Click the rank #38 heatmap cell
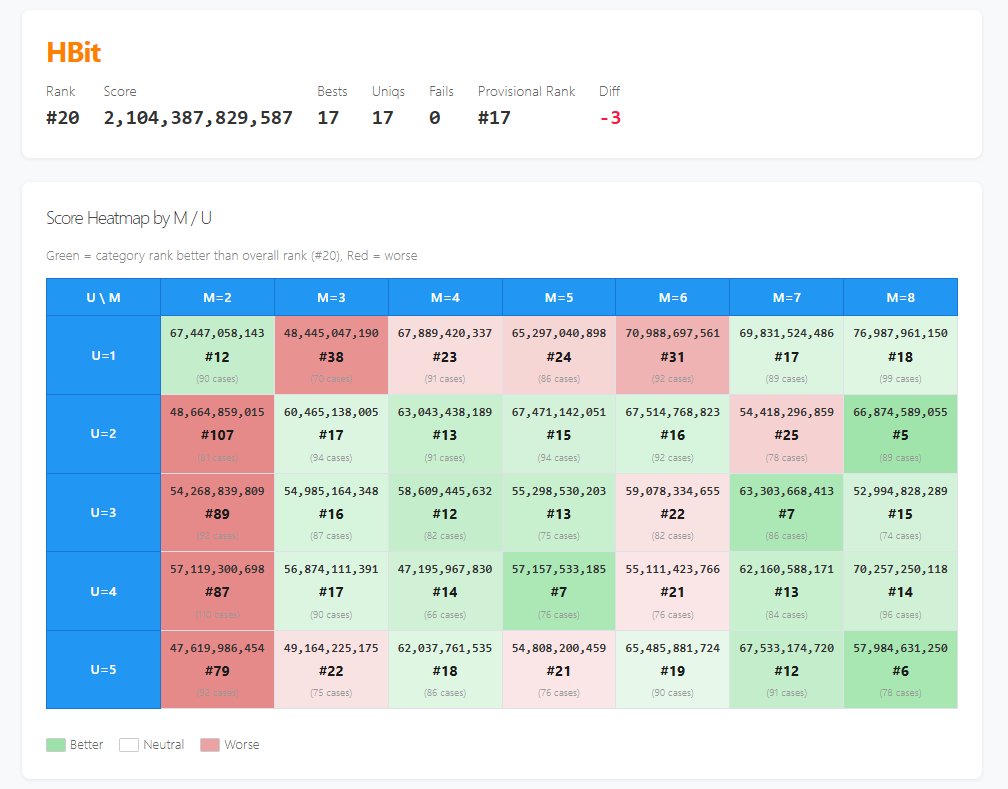 (331, 355)
